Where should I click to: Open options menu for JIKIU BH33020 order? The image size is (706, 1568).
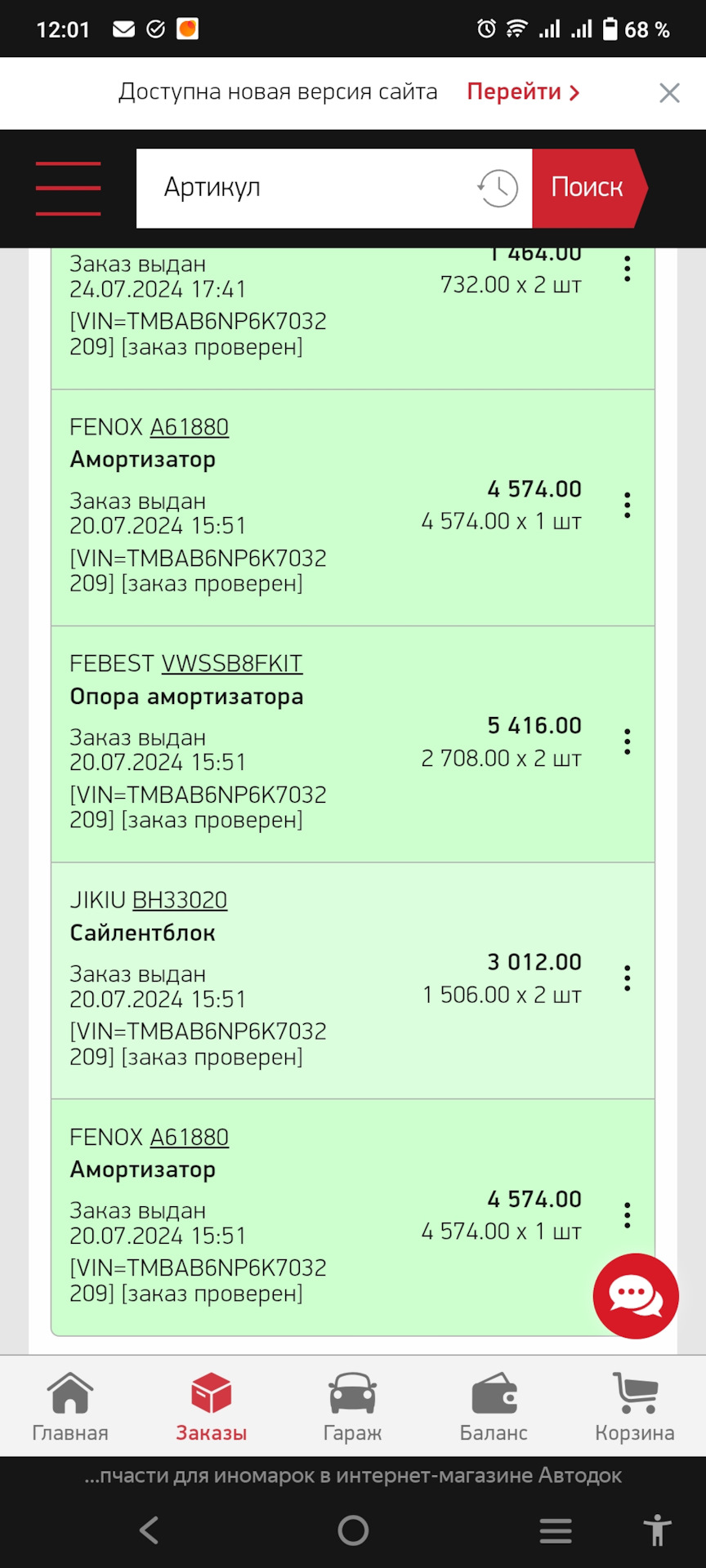coord(627,978)
